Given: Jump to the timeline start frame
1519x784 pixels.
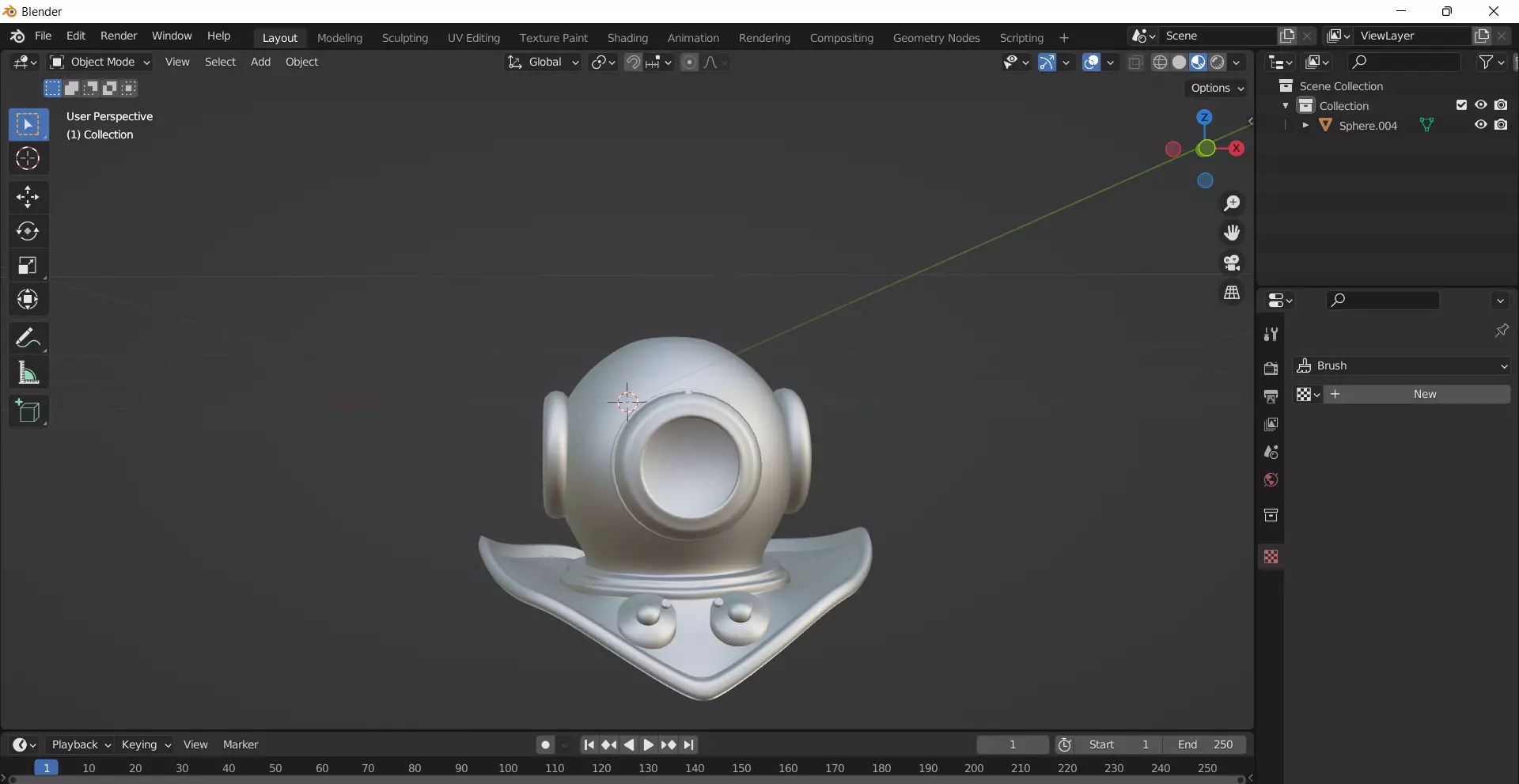Looking at the screenshot, I should (589, 744).
